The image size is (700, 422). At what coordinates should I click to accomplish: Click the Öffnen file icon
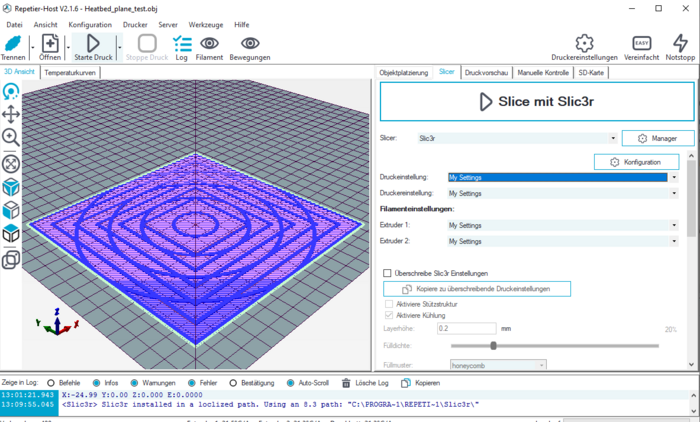(50, 43)
